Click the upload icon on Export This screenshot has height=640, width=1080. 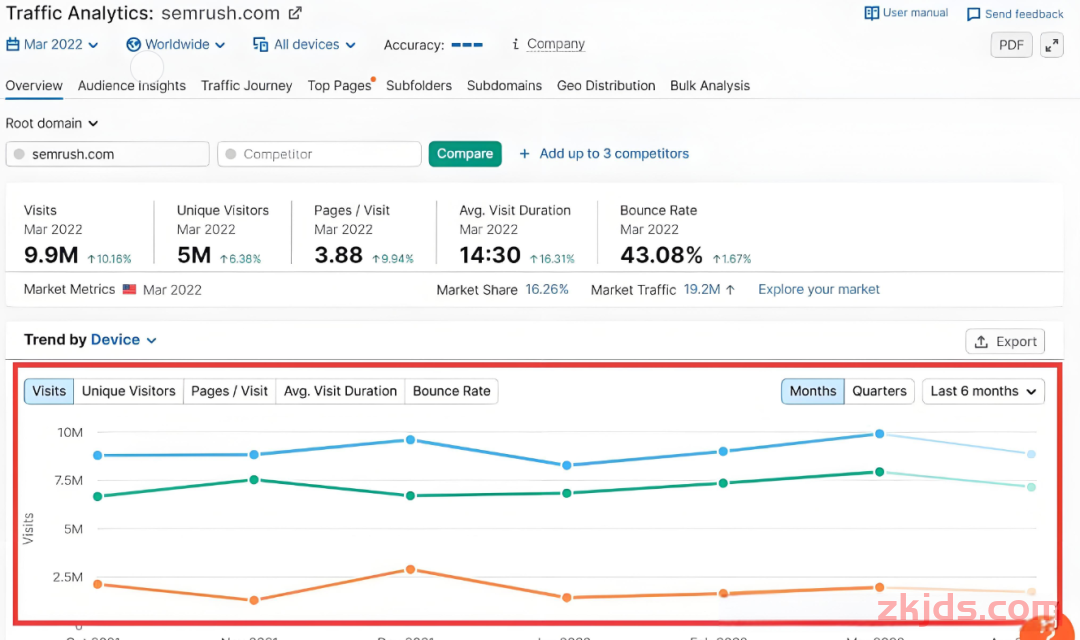(982, 342)
